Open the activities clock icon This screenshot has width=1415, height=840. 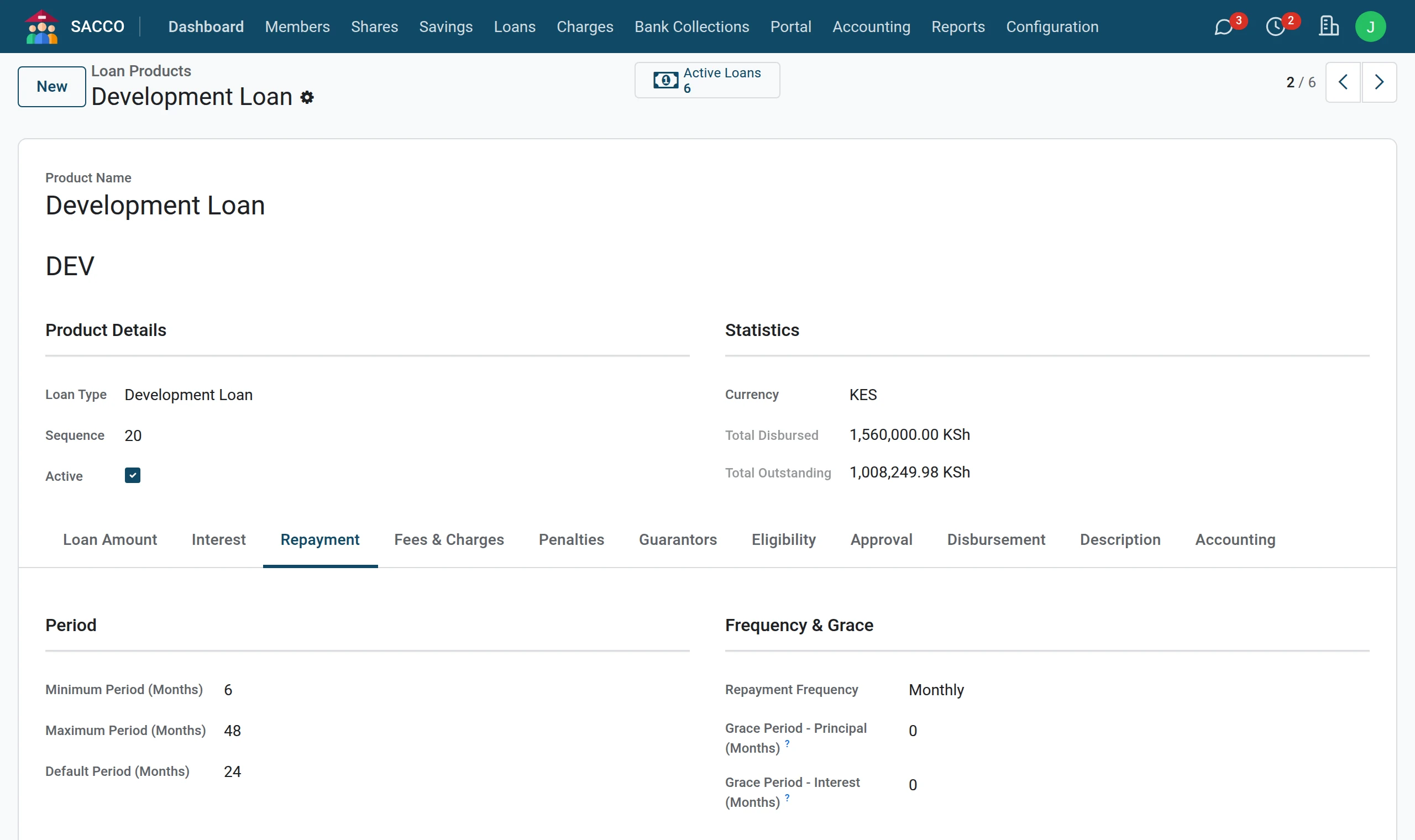click(x=1275, y=27)
